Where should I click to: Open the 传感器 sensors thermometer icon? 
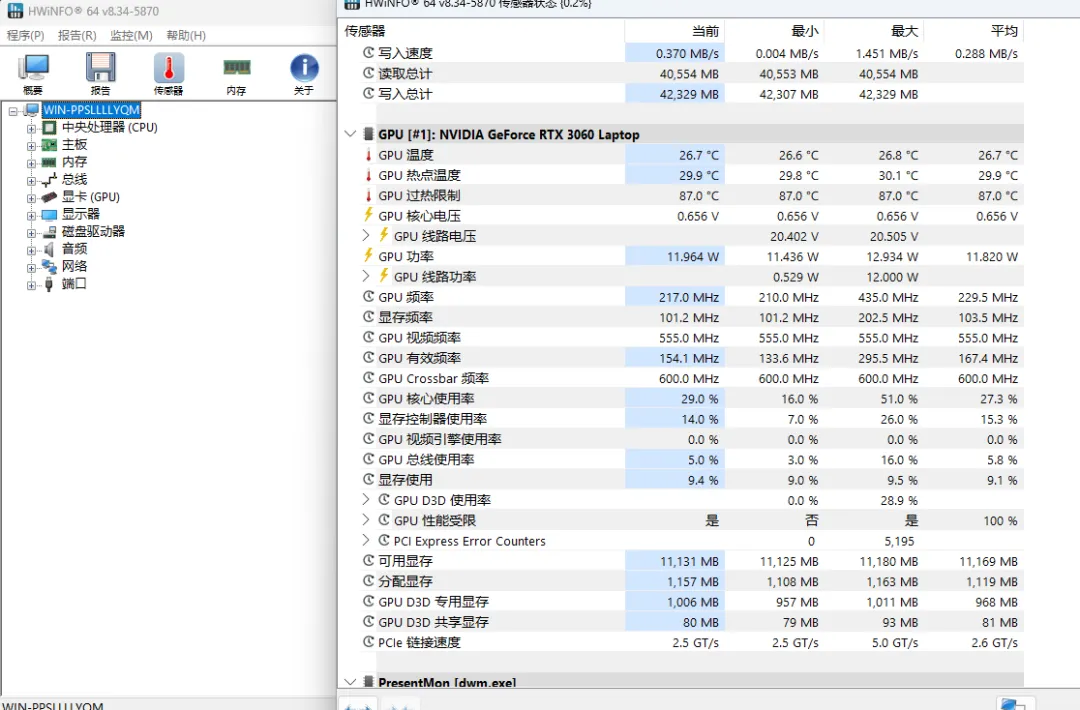169,74
